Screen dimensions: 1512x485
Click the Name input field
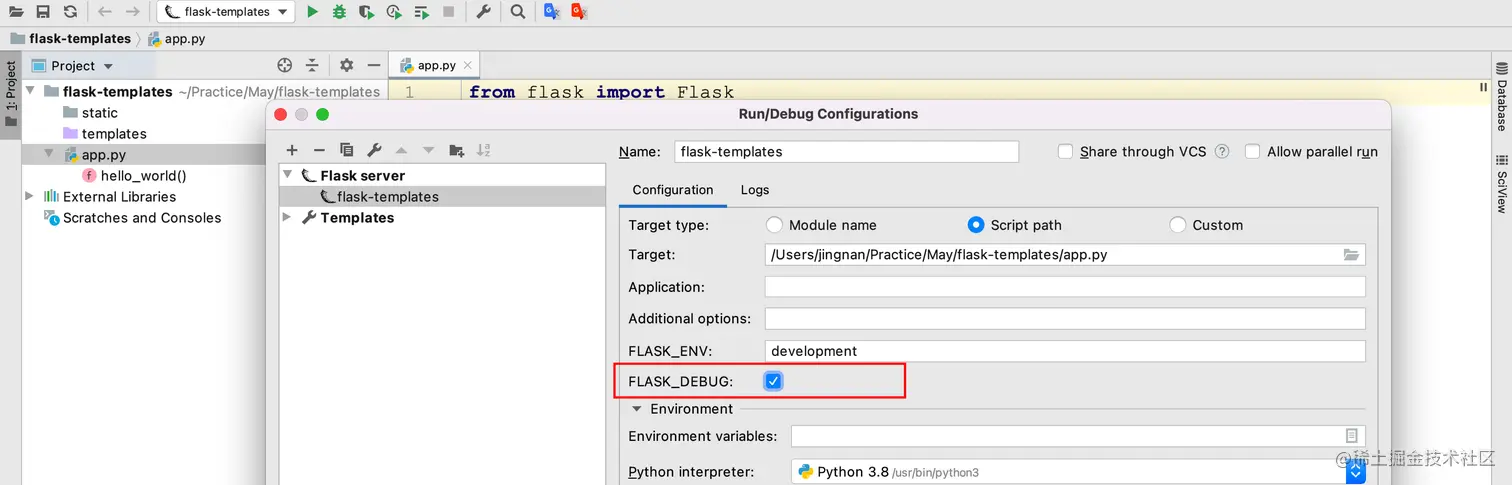click(x=847, y=152)
